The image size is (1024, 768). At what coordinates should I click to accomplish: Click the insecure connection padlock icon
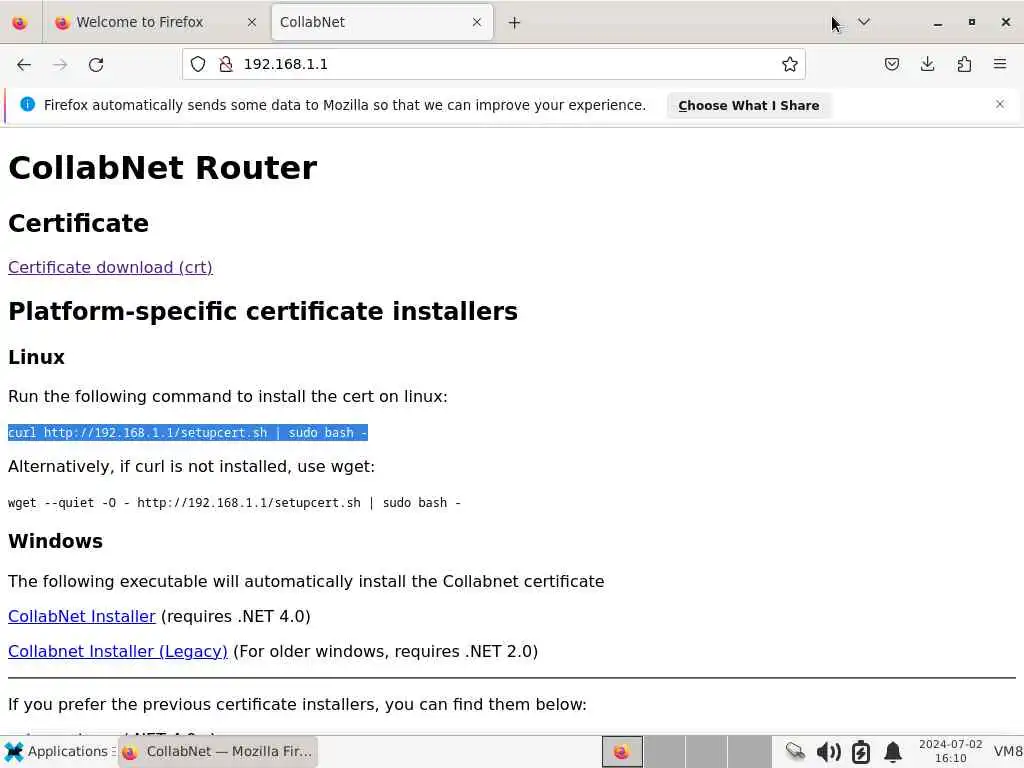coord(226,64)
